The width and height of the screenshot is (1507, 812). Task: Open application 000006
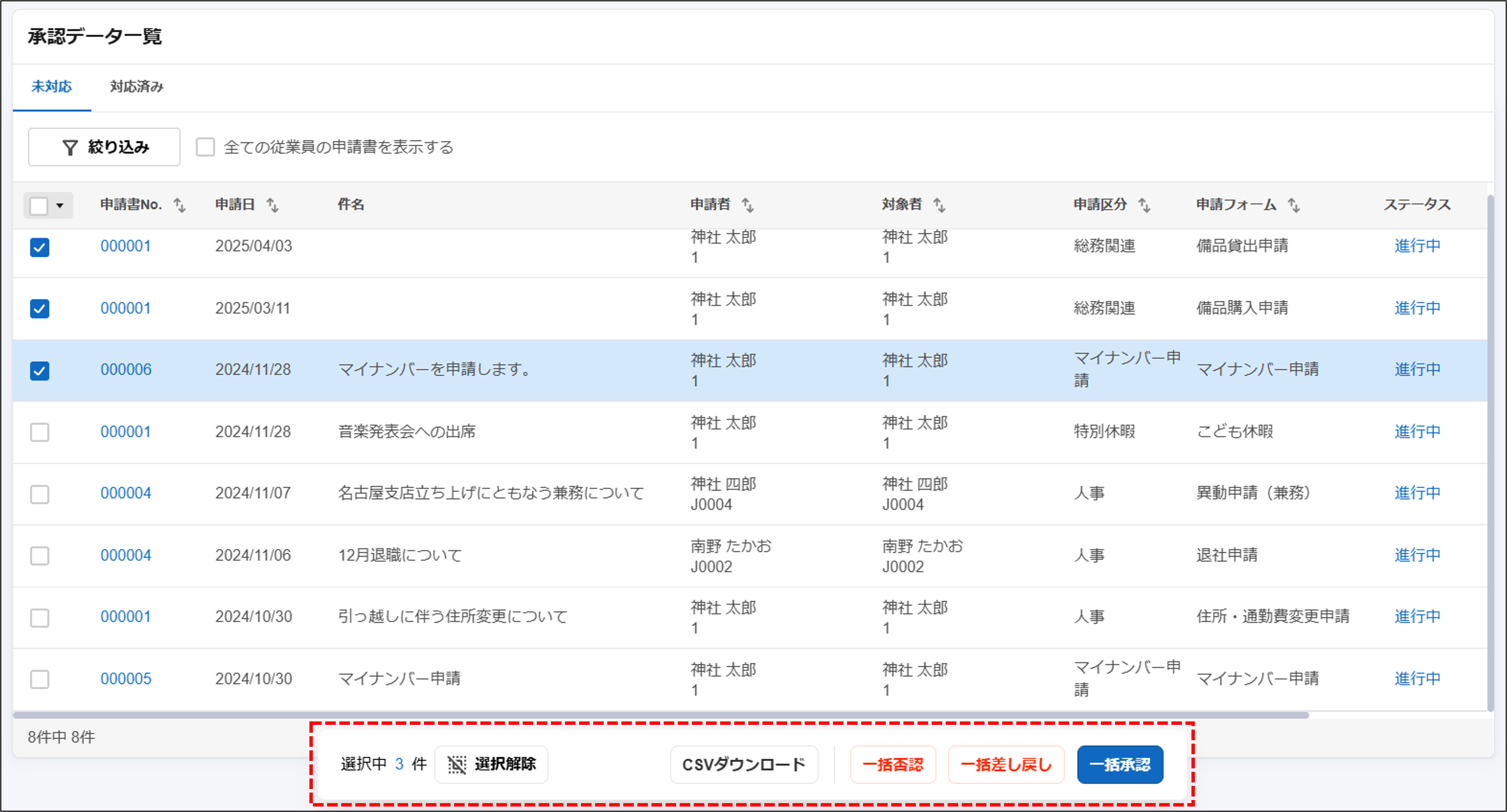(x=126, y=369)
